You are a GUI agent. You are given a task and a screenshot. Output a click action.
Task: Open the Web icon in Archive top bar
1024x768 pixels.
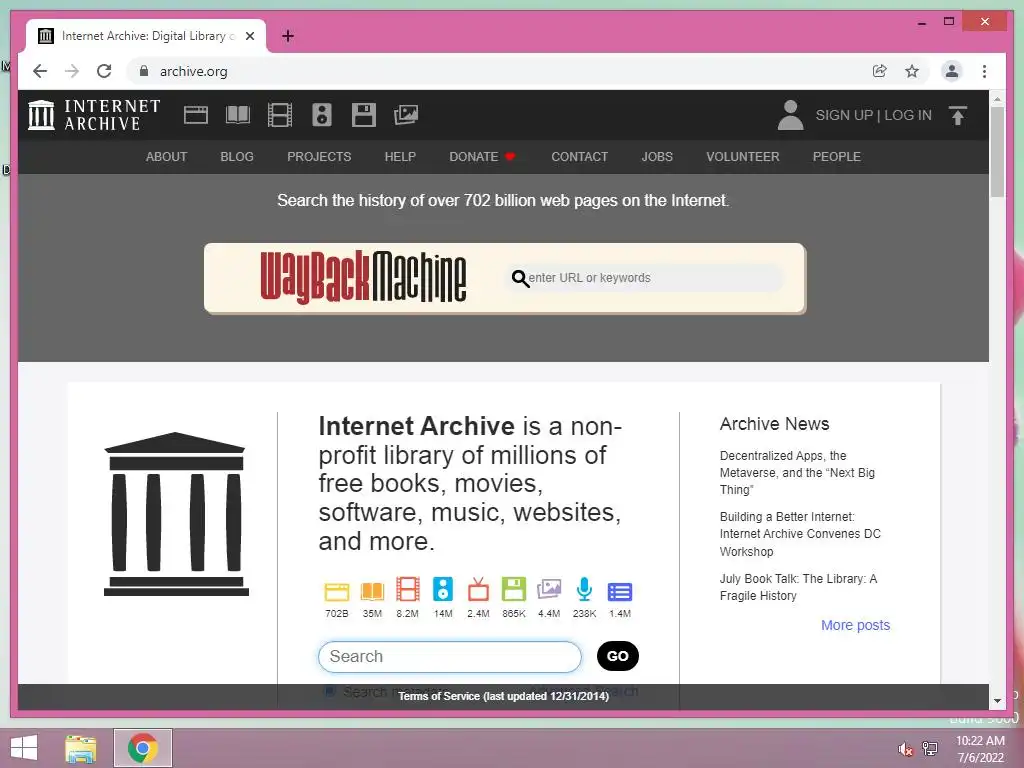tap(195, 115)
